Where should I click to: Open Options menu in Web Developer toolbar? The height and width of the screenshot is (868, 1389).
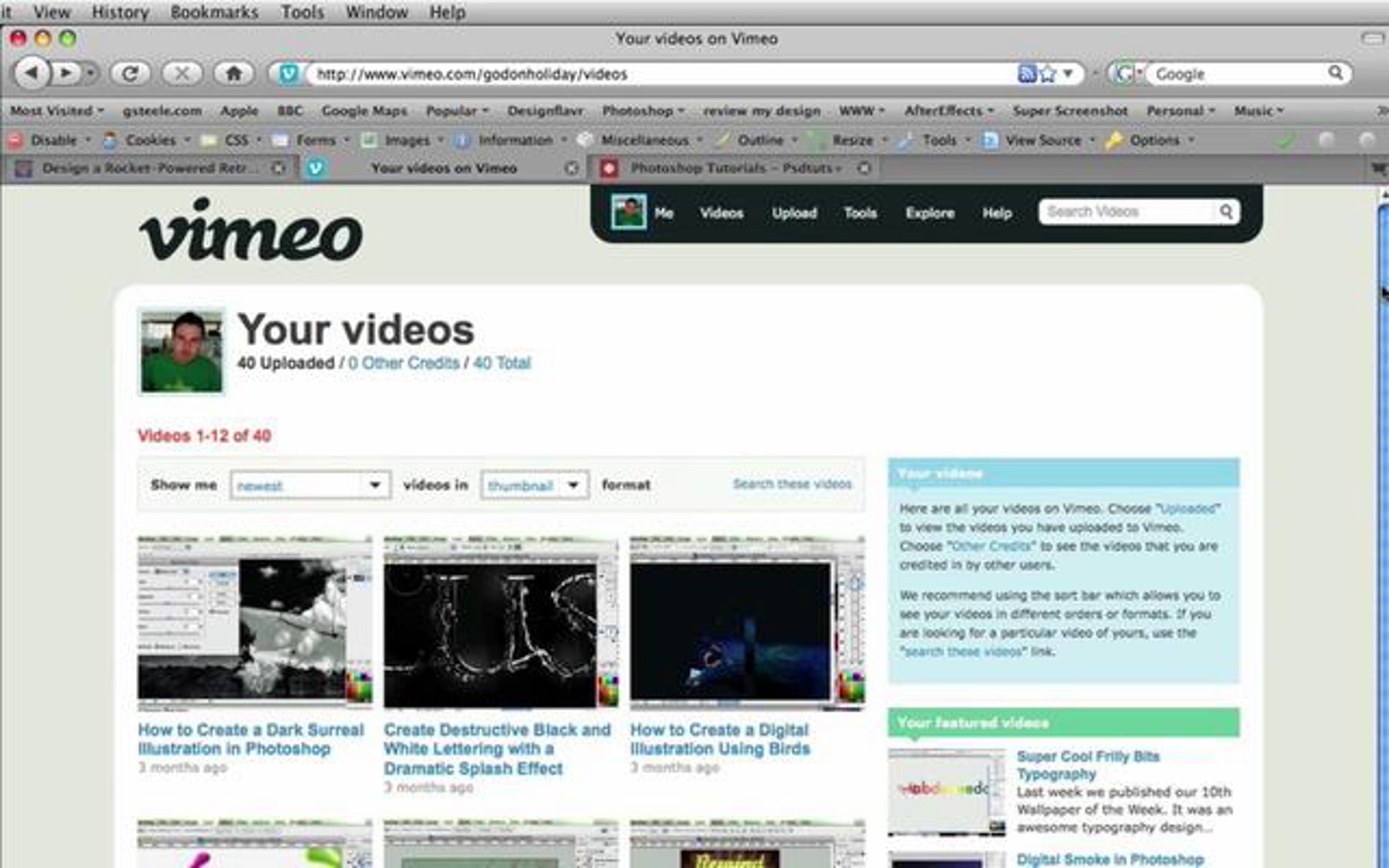click(1150, 140)
